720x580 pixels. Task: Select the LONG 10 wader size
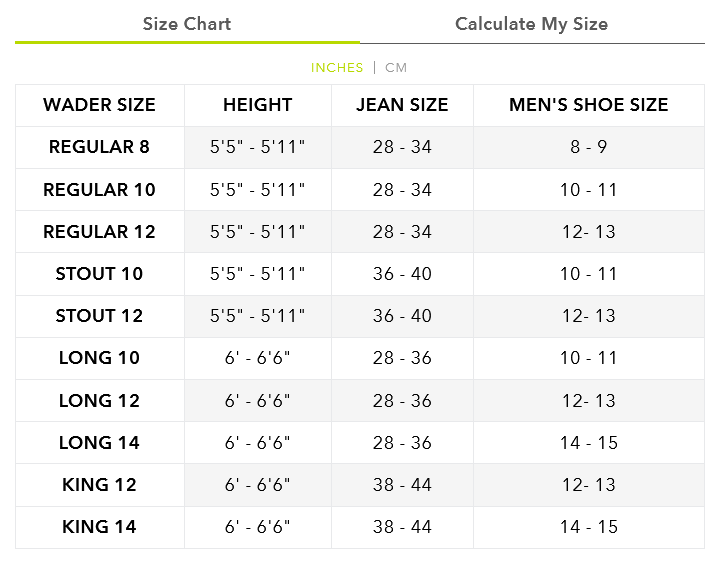(x=100, y=358)
